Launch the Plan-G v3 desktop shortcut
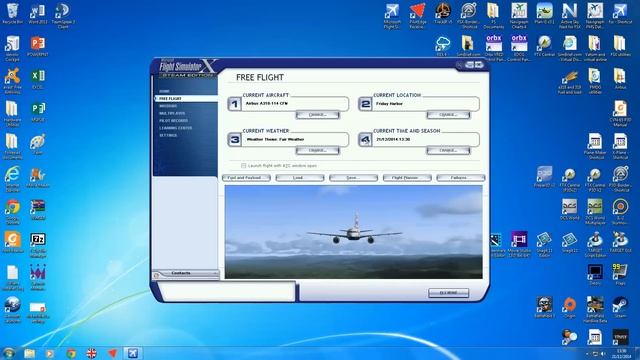 click(544, 11)
